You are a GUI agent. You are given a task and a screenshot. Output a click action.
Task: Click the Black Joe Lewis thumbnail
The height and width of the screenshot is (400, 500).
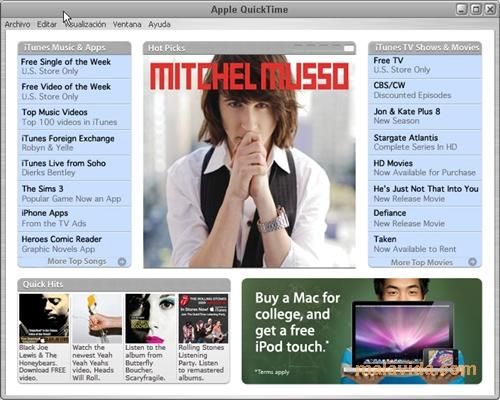coord(44,318)
